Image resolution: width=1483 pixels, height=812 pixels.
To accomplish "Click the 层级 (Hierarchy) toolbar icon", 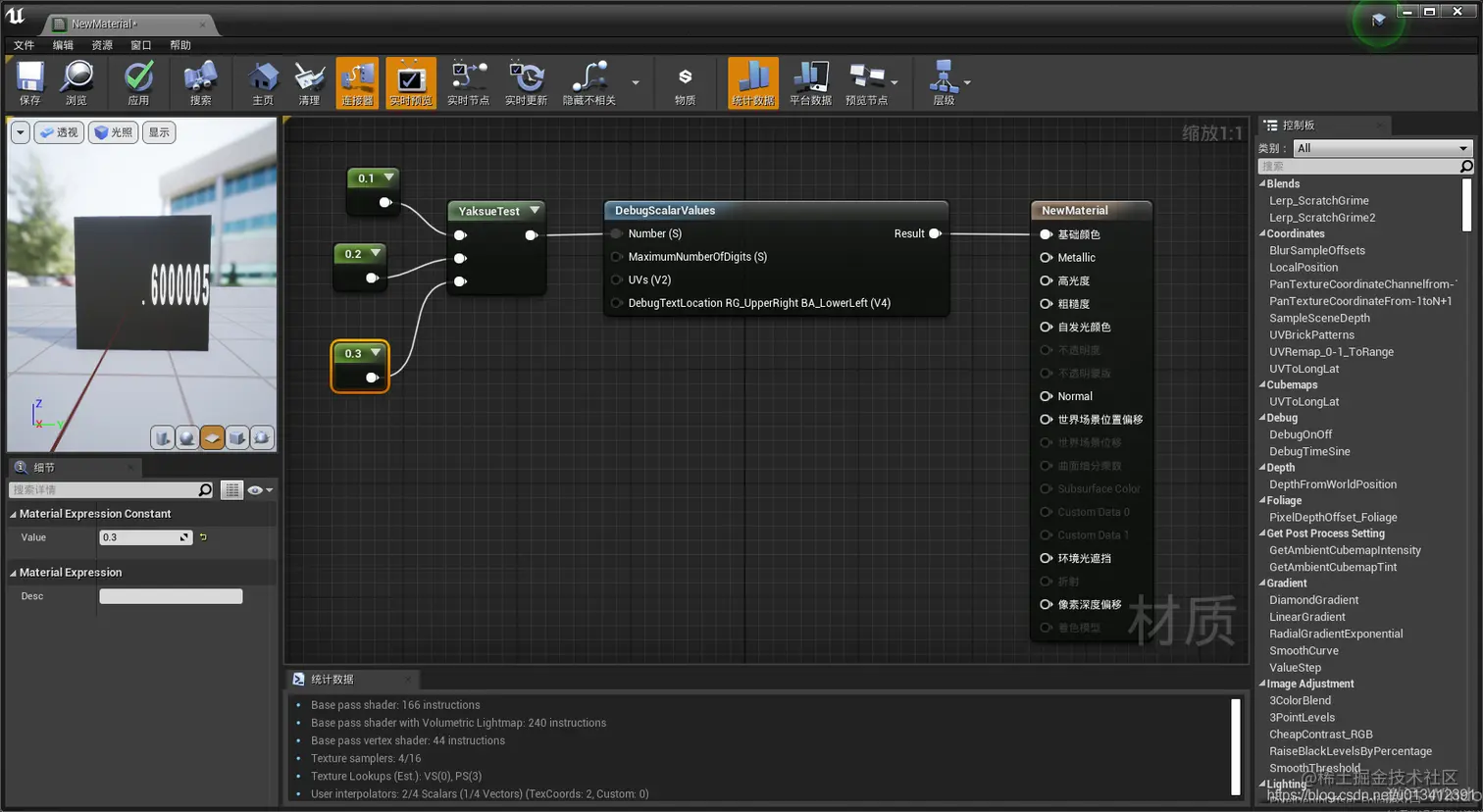I will point(944,82).
